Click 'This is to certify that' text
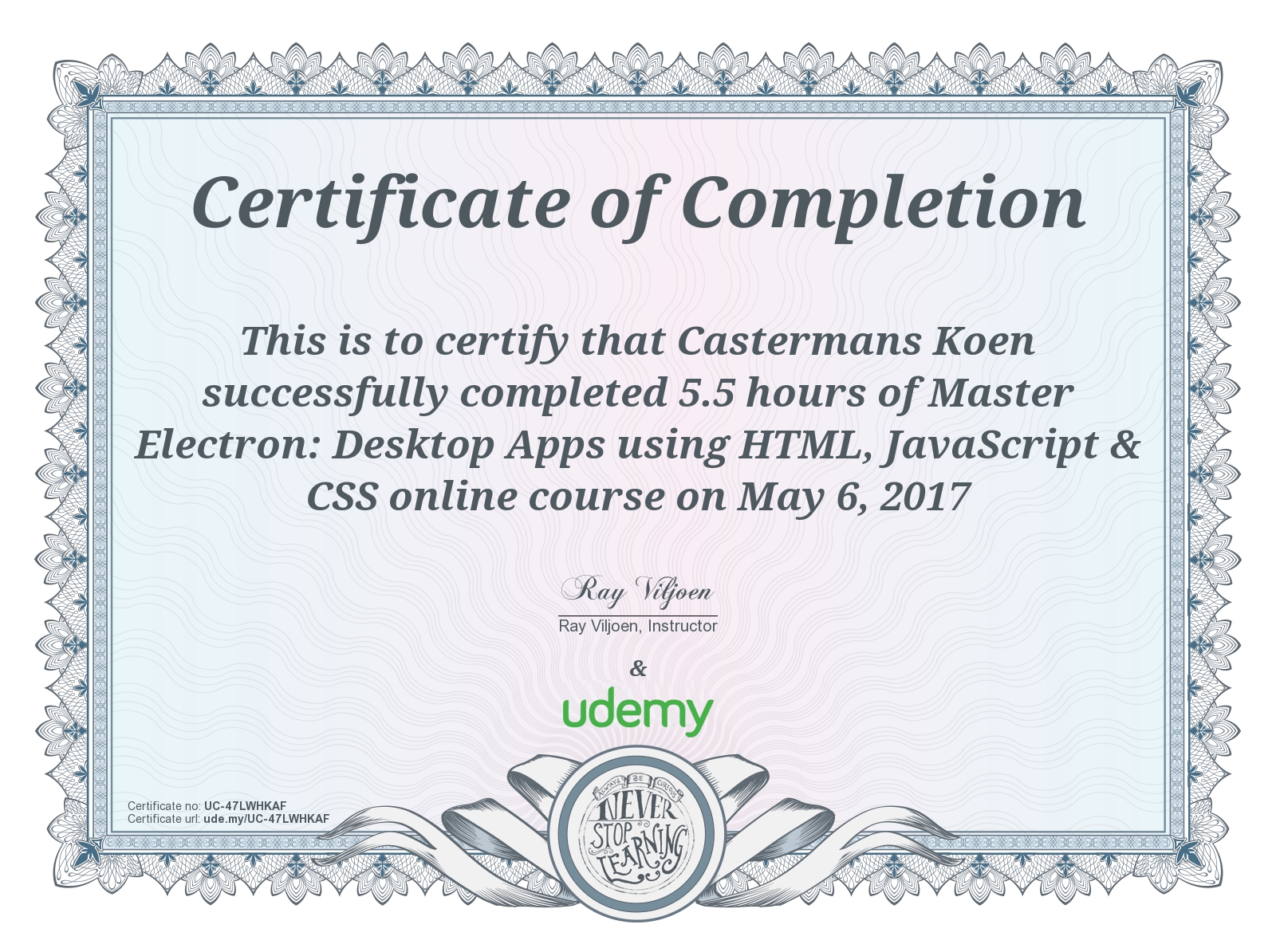 pyautogui.click(x=452, y=341)
